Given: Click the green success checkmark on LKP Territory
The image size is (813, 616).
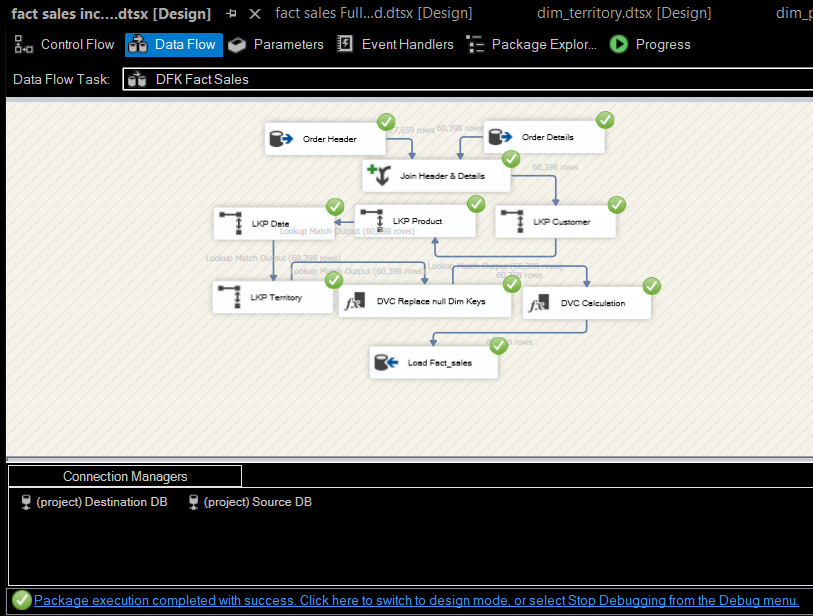Looking at the screenshot, I should [334, 280].
